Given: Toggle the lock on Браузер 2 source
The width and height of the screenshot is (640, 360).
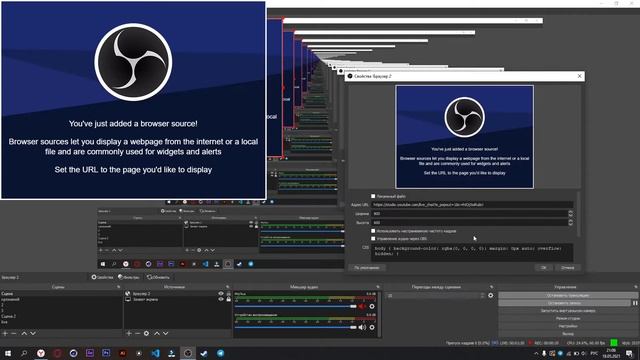Looking at the screenshot, I should (229, 293).
